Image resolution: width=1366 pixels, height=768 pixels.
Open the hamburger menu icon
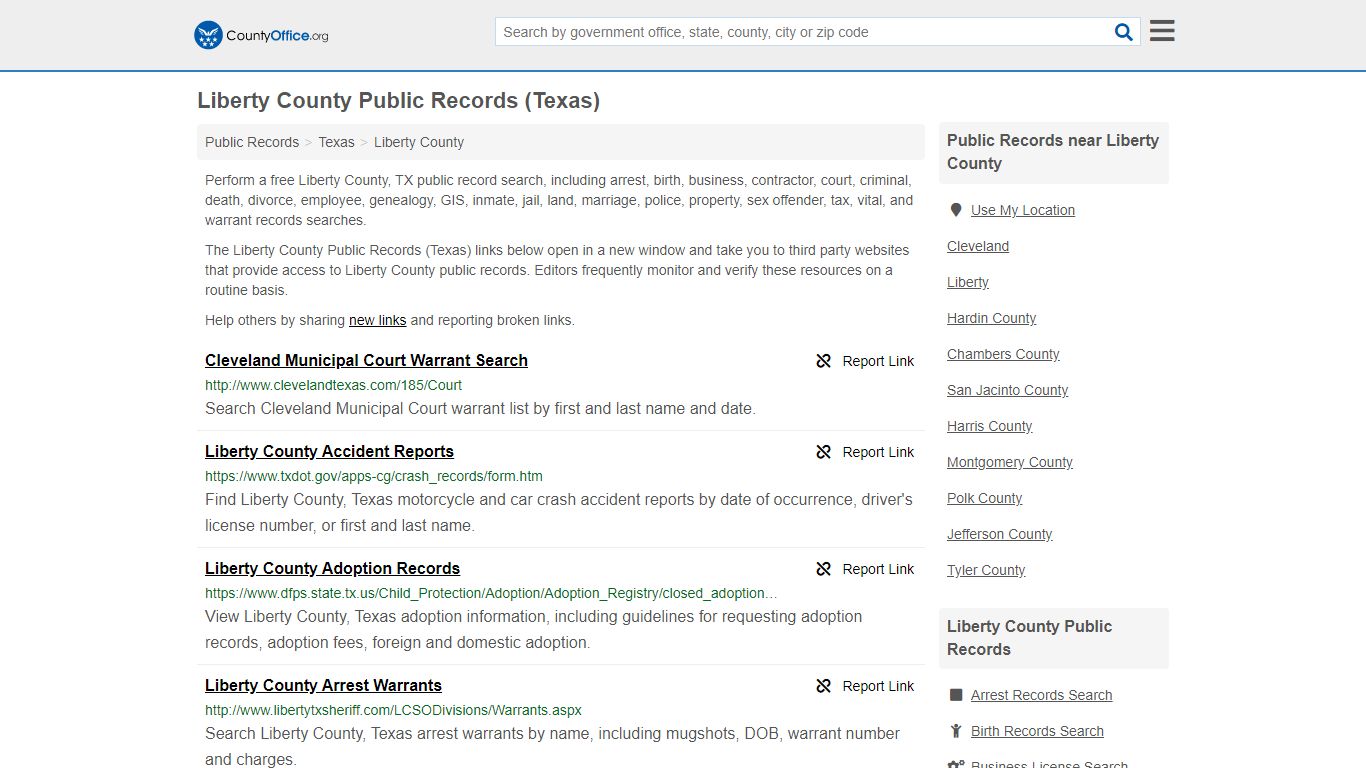1162,31
